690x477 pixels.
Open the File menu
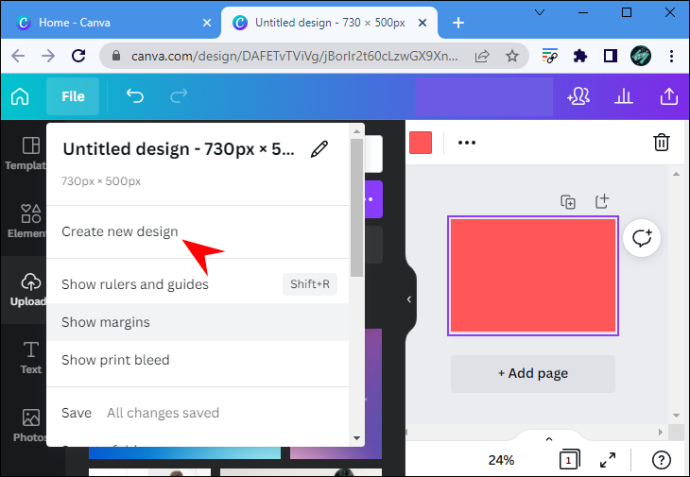tap(73, 96)
